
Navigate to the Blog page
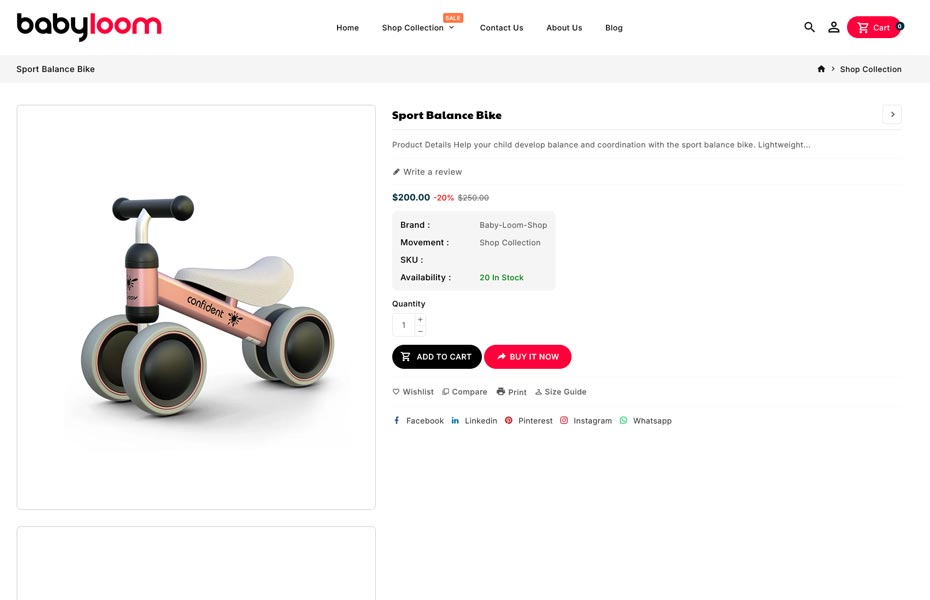tap(614, 28)
